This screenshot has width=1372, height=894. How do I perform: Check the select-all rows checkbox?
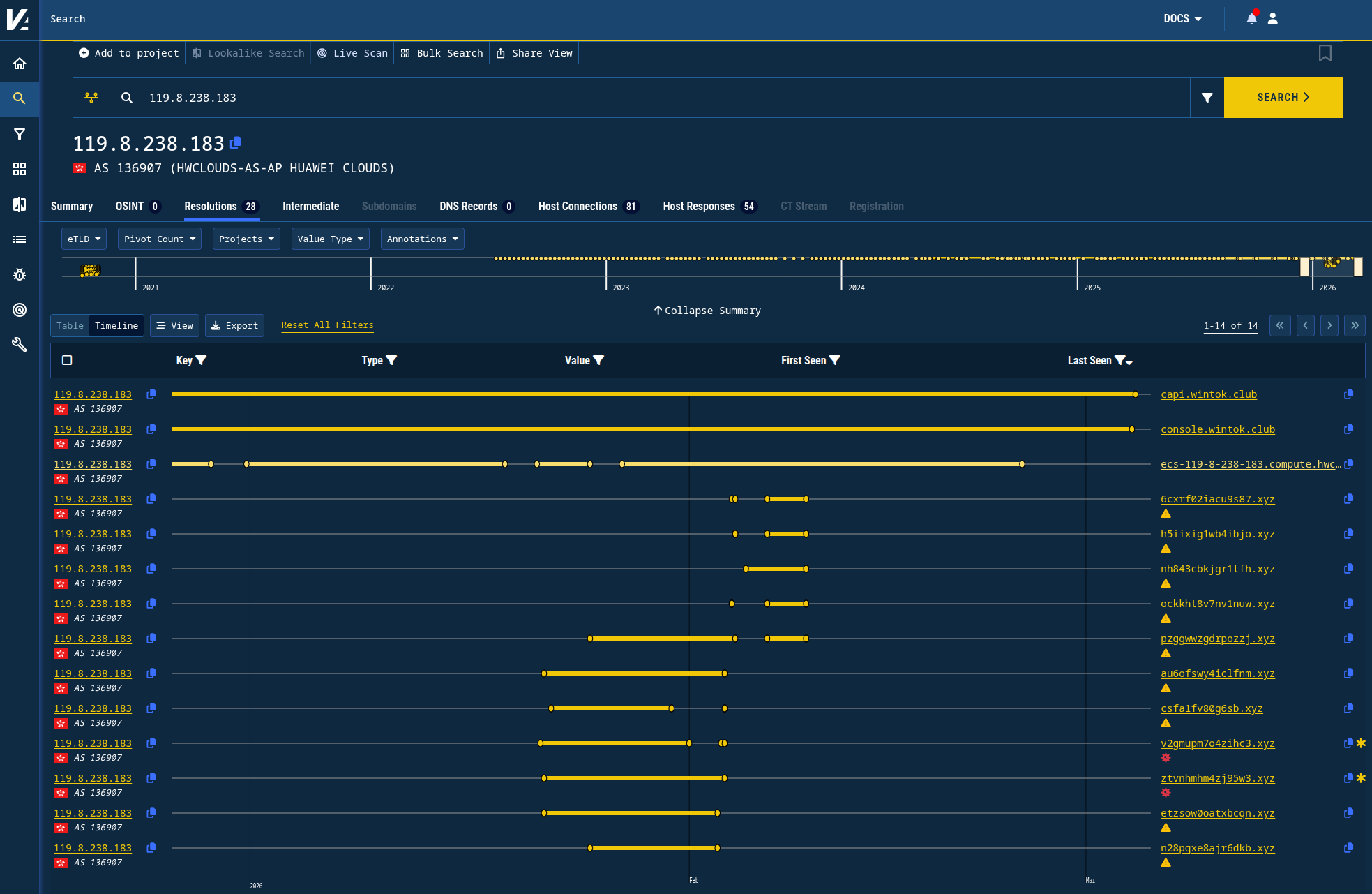point(67,360)
